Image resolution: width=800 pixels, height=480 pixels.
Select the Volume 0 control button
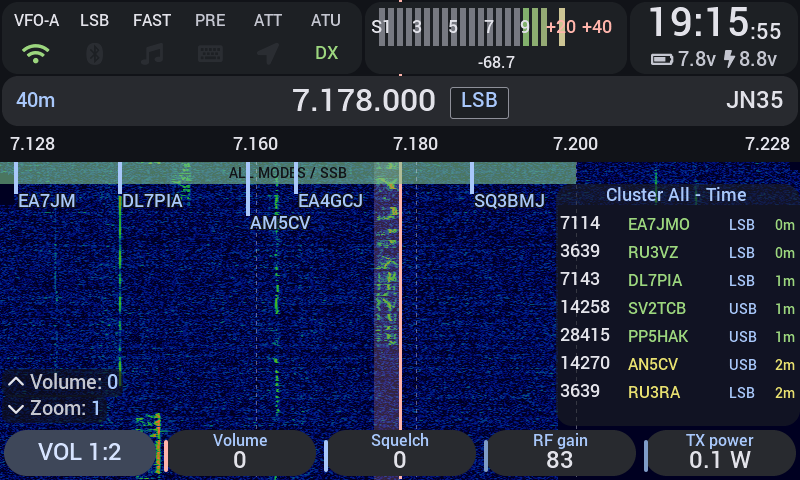point(240,452)
